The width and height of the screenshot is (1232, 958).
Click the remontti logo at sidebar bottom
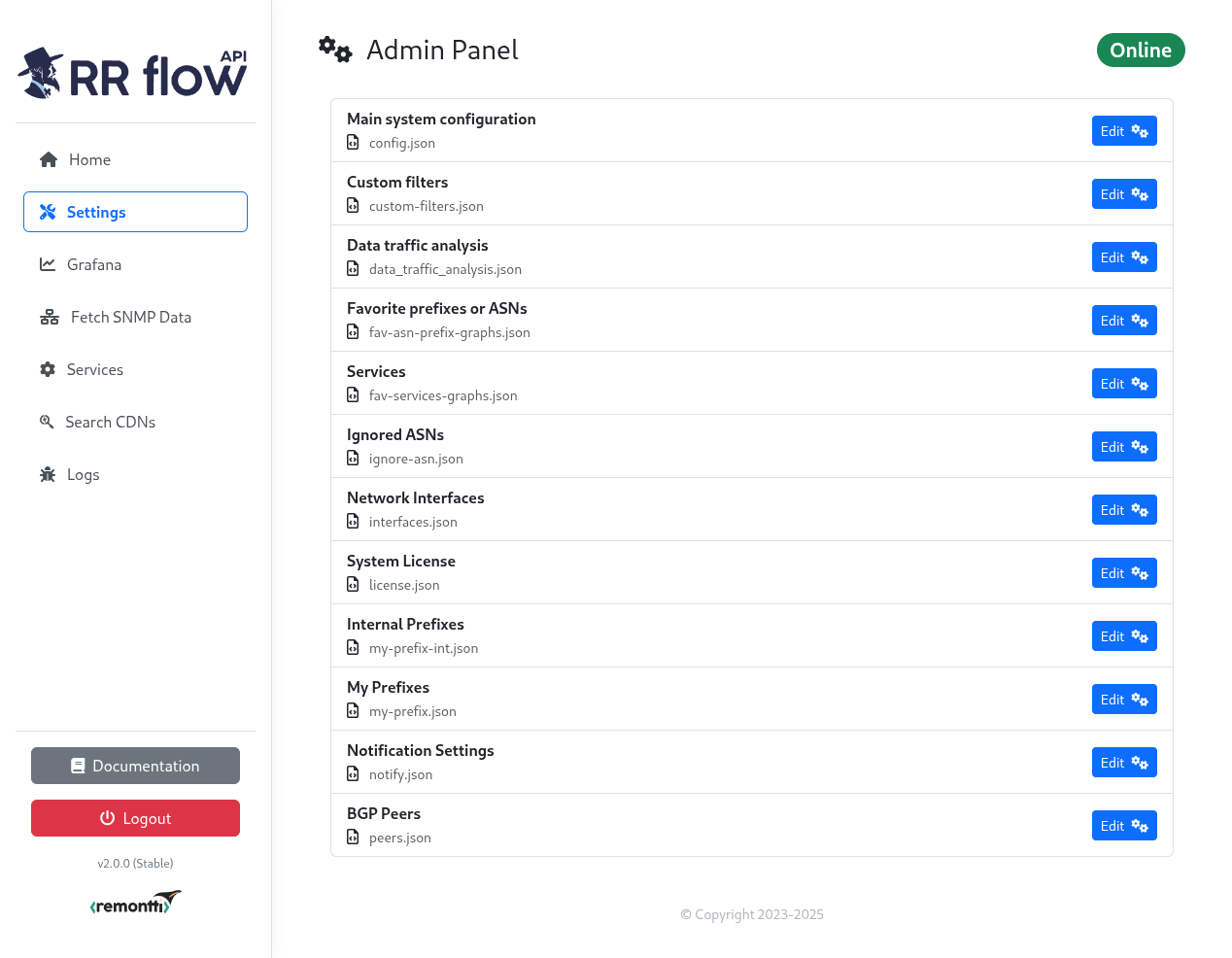(135, 903)
